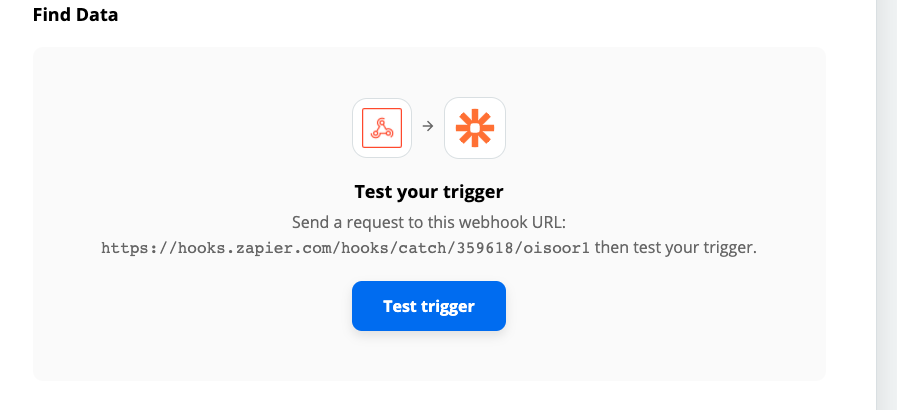Click the arrow between the two app icons

428,126
